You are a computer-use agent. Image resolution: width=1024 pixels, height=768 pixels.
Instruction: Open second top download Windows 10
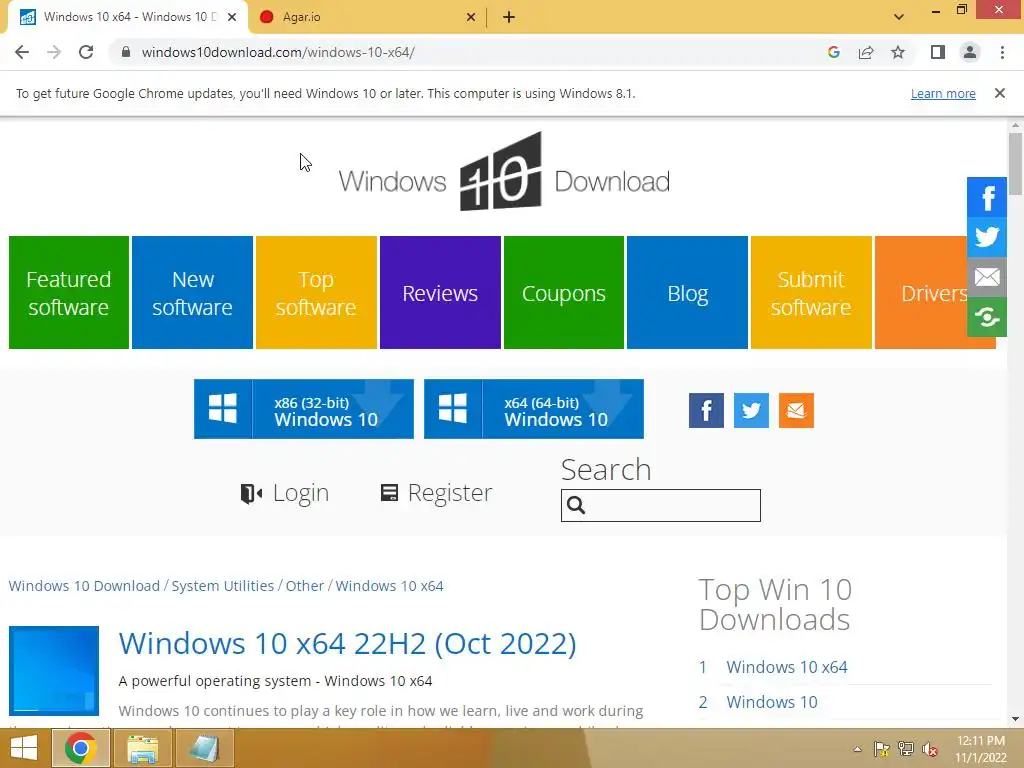772,702
